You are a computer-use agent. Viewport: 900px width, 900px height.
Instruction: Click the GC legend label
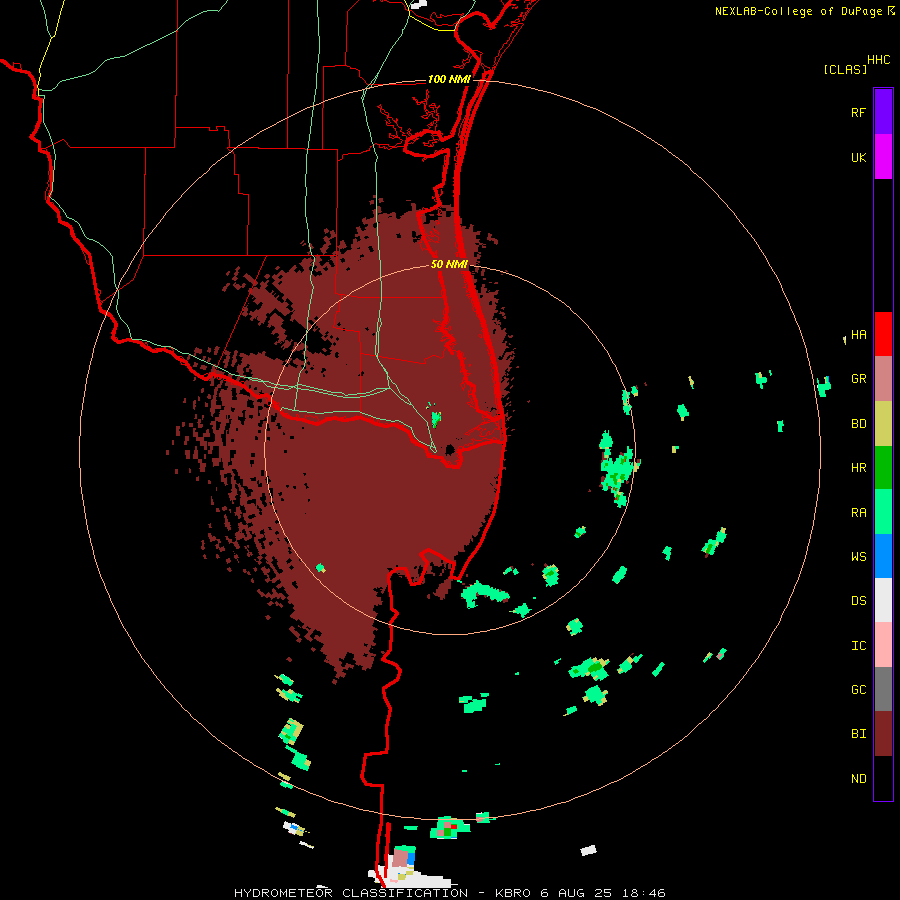coord(858,690)
